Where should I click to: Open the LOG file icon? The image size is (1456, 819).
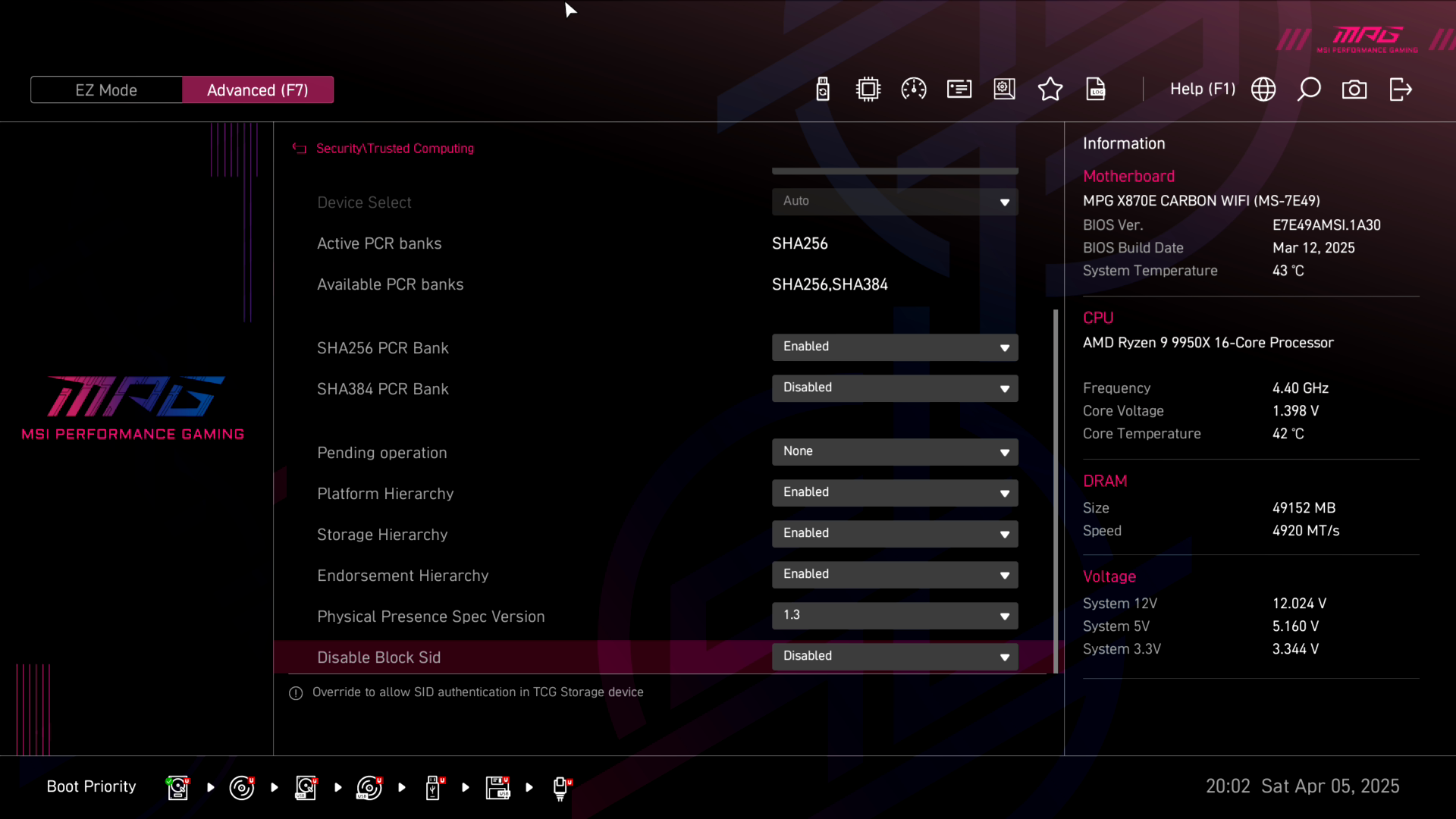1096,89
